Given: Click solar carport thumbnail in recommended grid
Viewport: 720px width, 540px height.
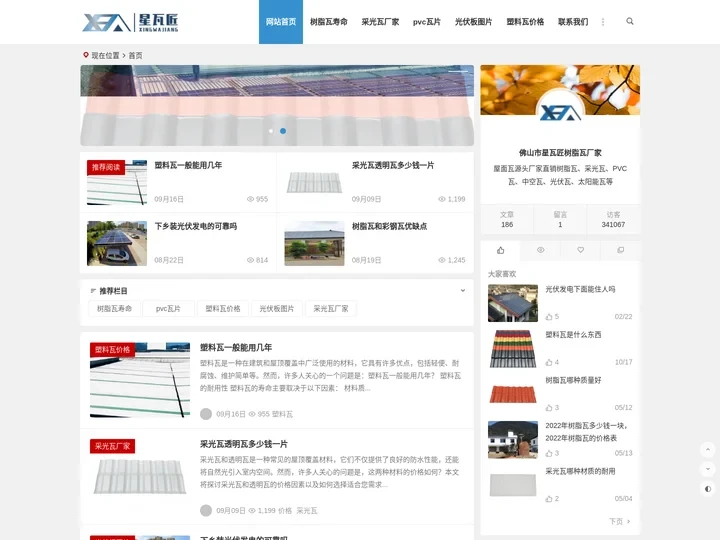Looking at the screenshot, I should pos(117,243).
